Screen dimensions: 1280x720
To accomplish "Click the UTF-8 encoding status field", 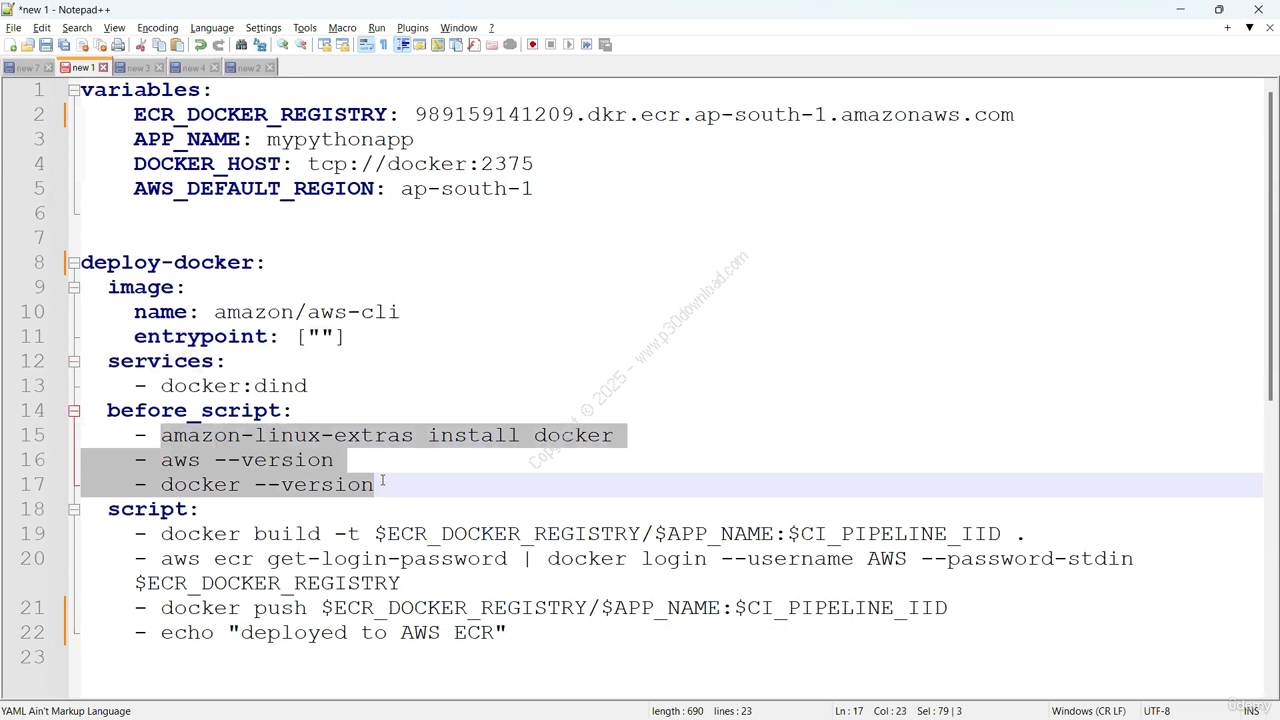I will pos(1156,711).
